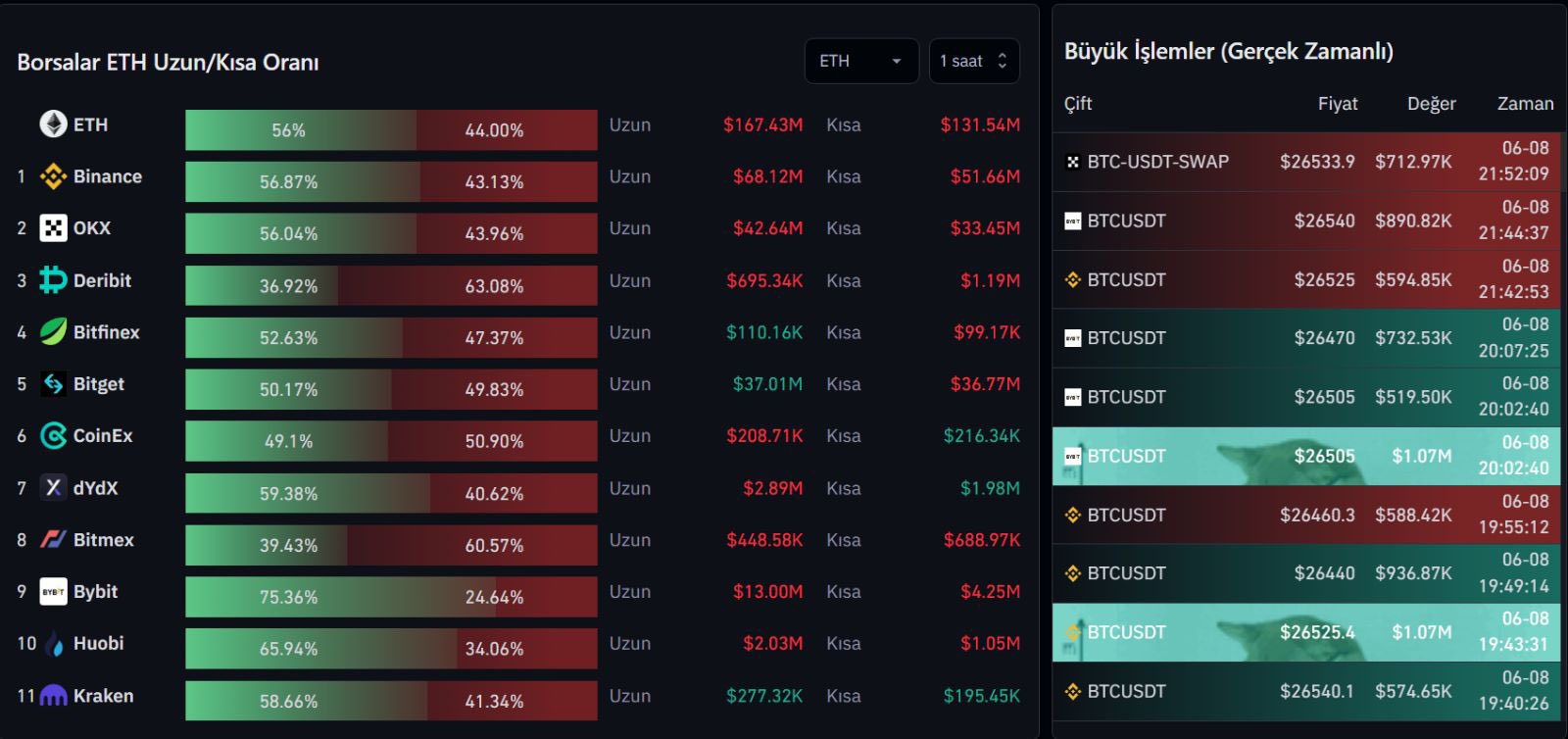The image size is (1568, 739).
Task: Click OKX icon beside BTC-USDT-SWAP trade
Action: click(1073, 162)
